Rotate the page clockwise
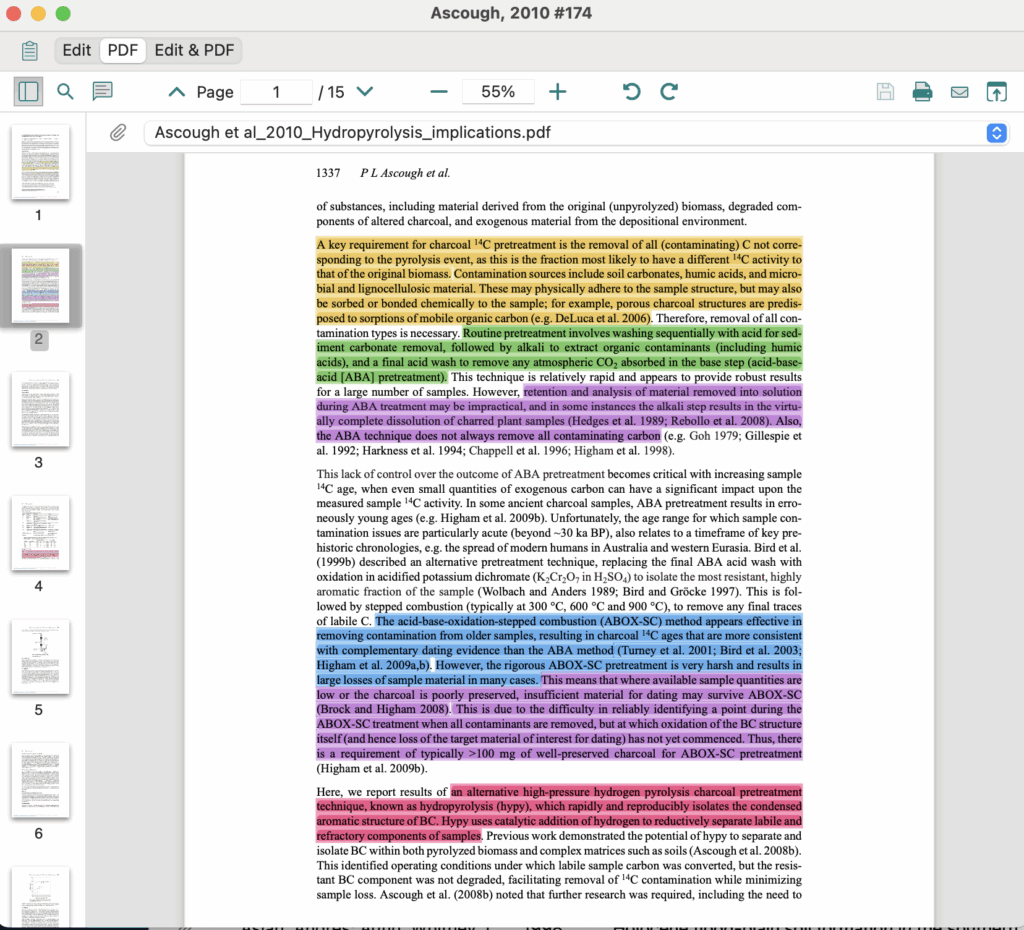Screen dimensions: 1024x930 tap(669, 91)
